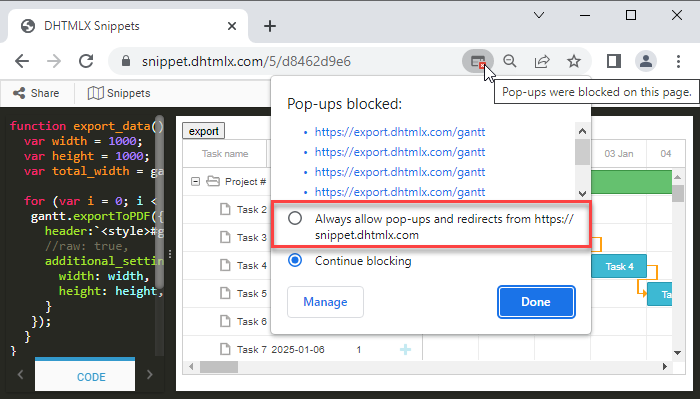Viewport: 700px width, 399px height.
Task: Click the Task 5 file icon
Action: [225, 293]
